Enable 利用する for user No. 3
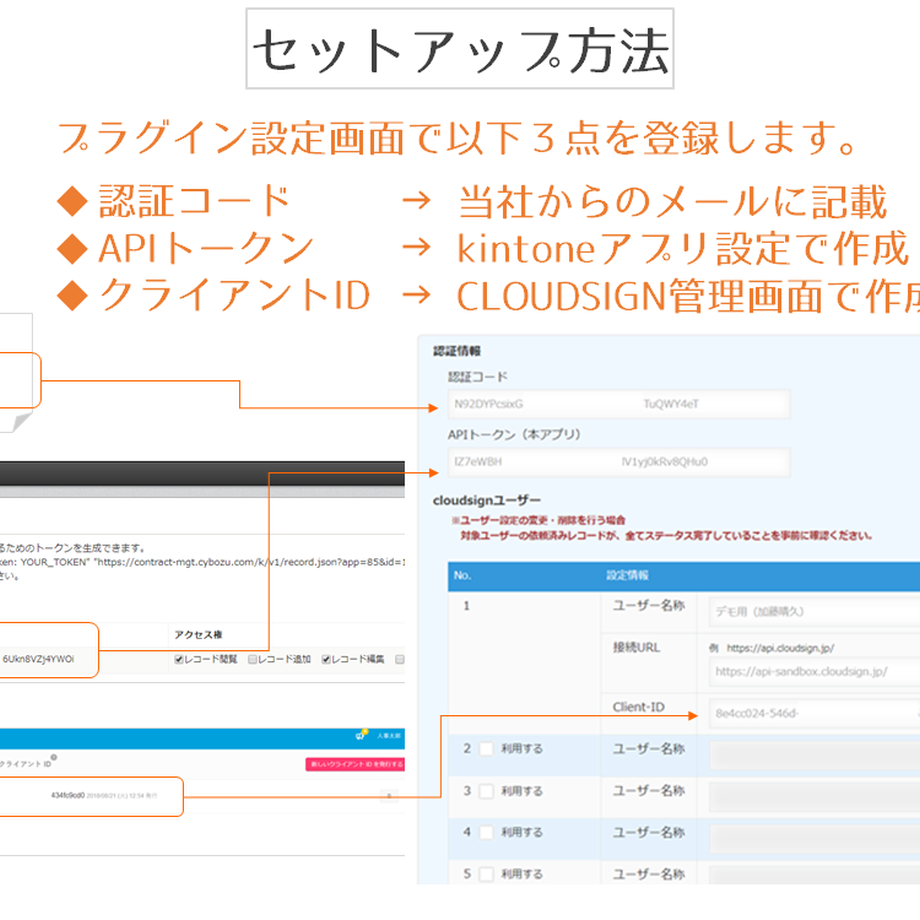 (486, 792)
